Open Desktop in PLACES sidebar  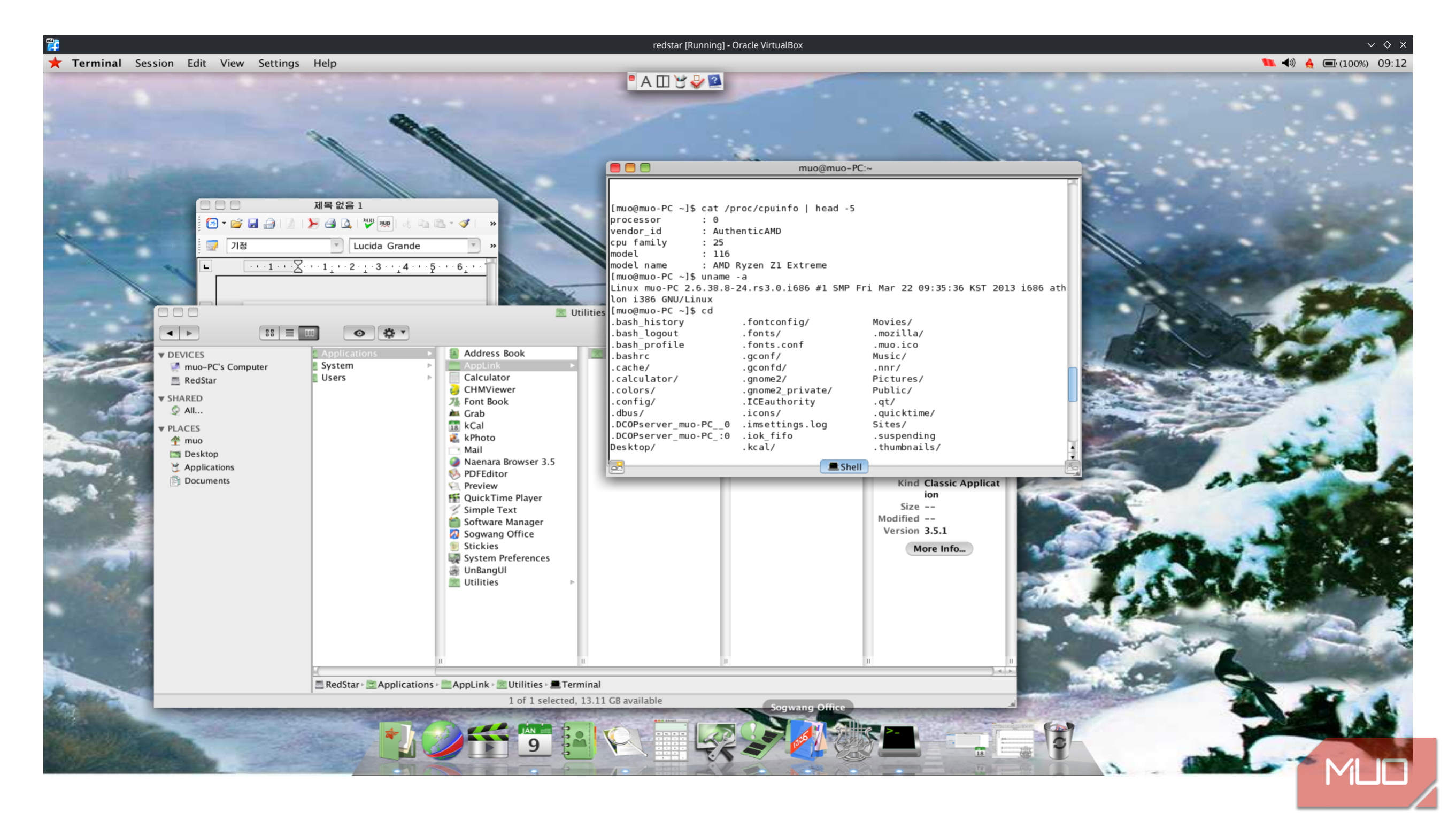click(x=201, y=454)
